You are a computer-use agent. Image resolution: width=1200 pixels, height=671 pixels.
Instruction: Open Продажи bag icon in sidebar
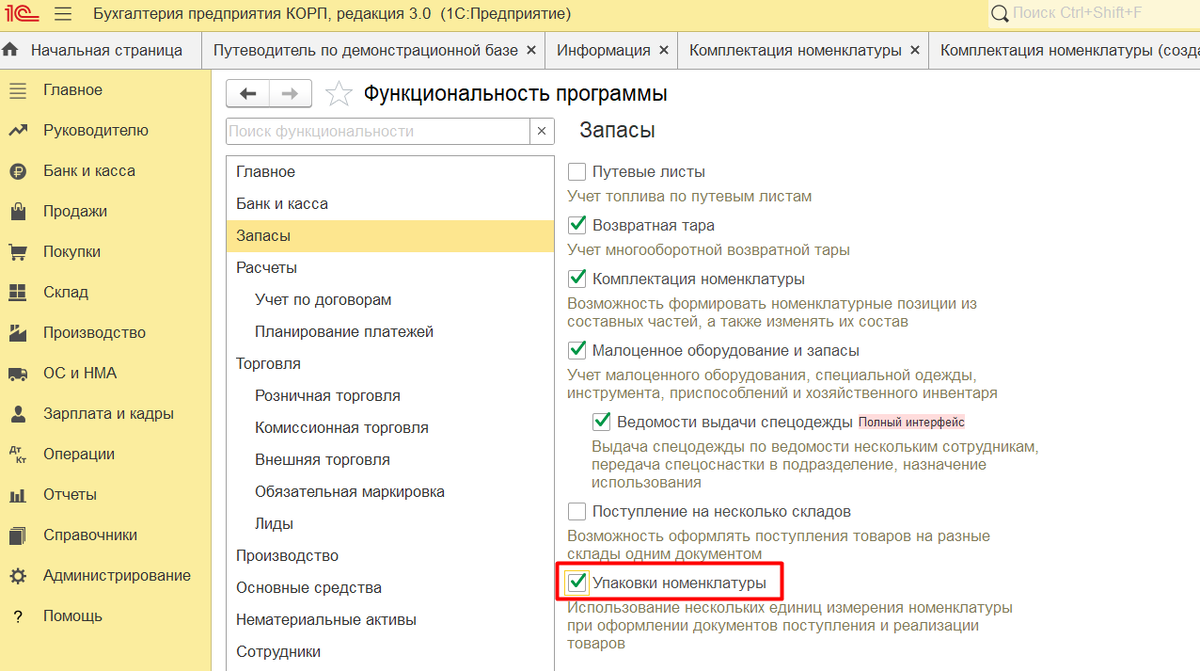click(x=17, y=211)
